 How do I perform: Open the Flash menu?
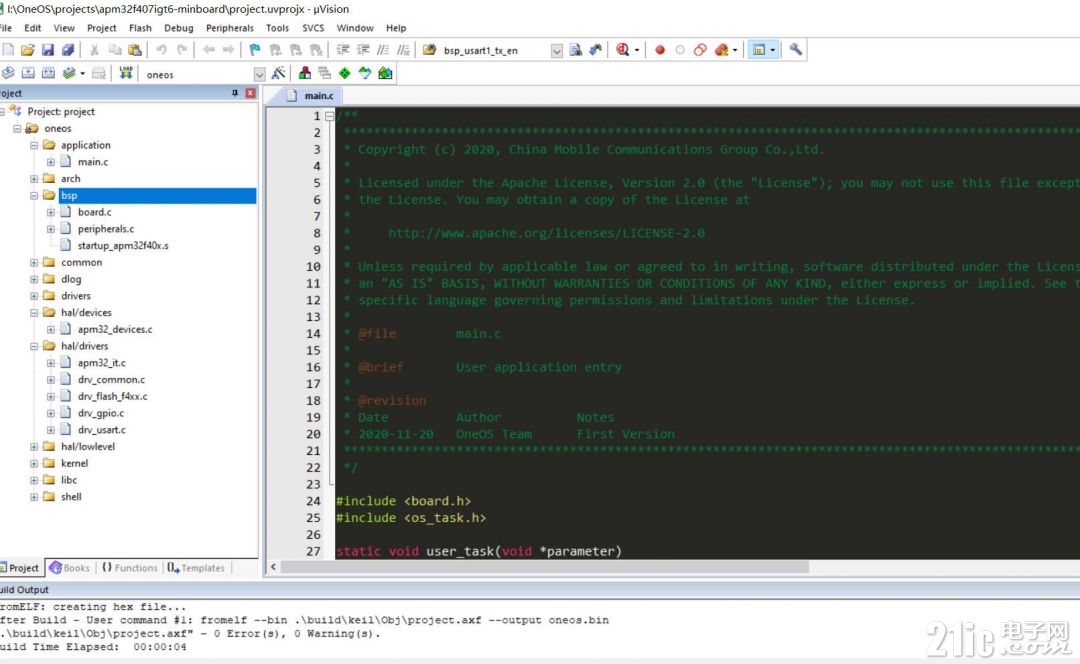point(140,28)
